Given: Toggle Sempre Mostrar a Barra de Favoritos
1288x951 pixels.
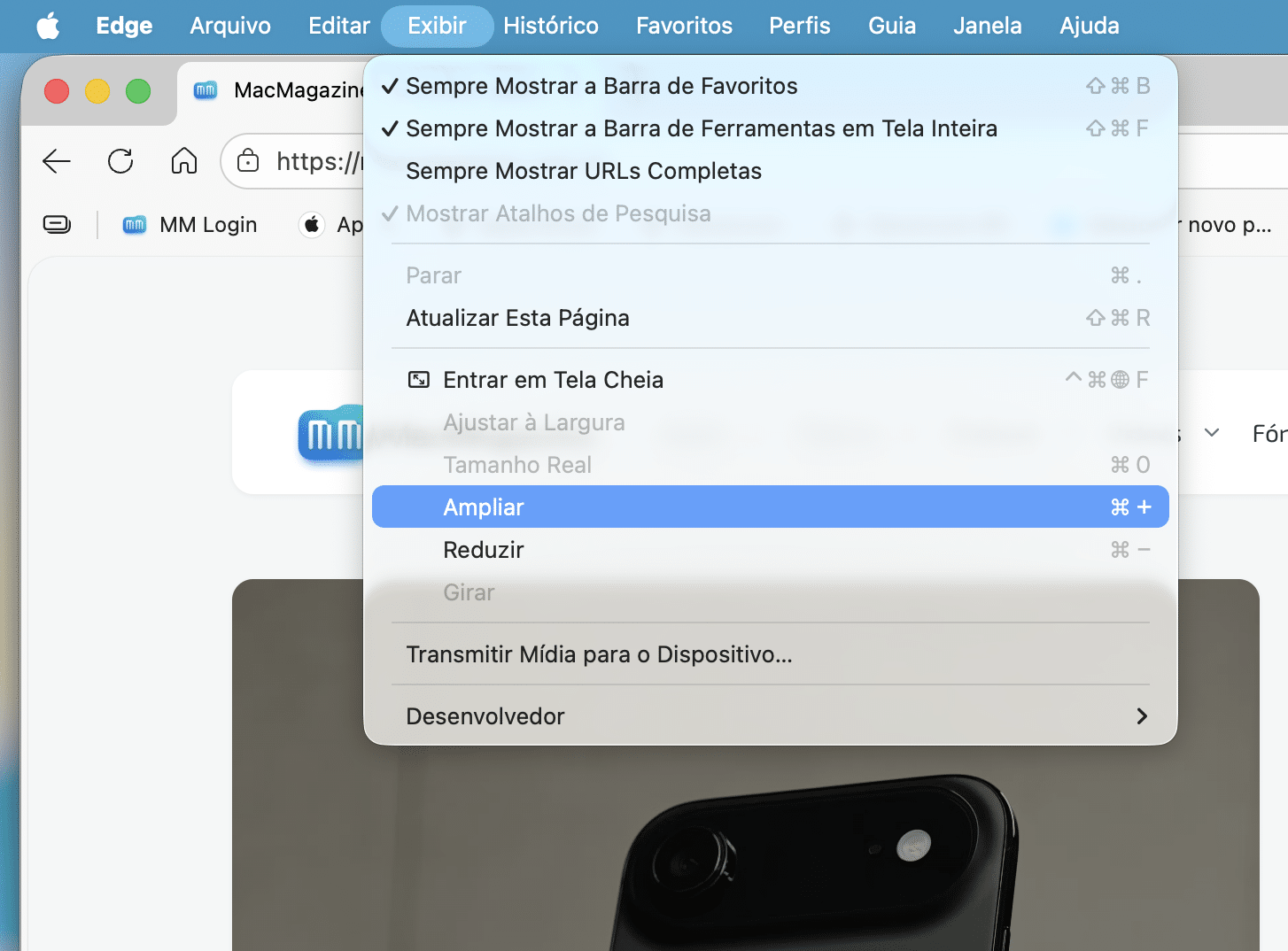Looking at the screenshot, I should click(601, 86).
